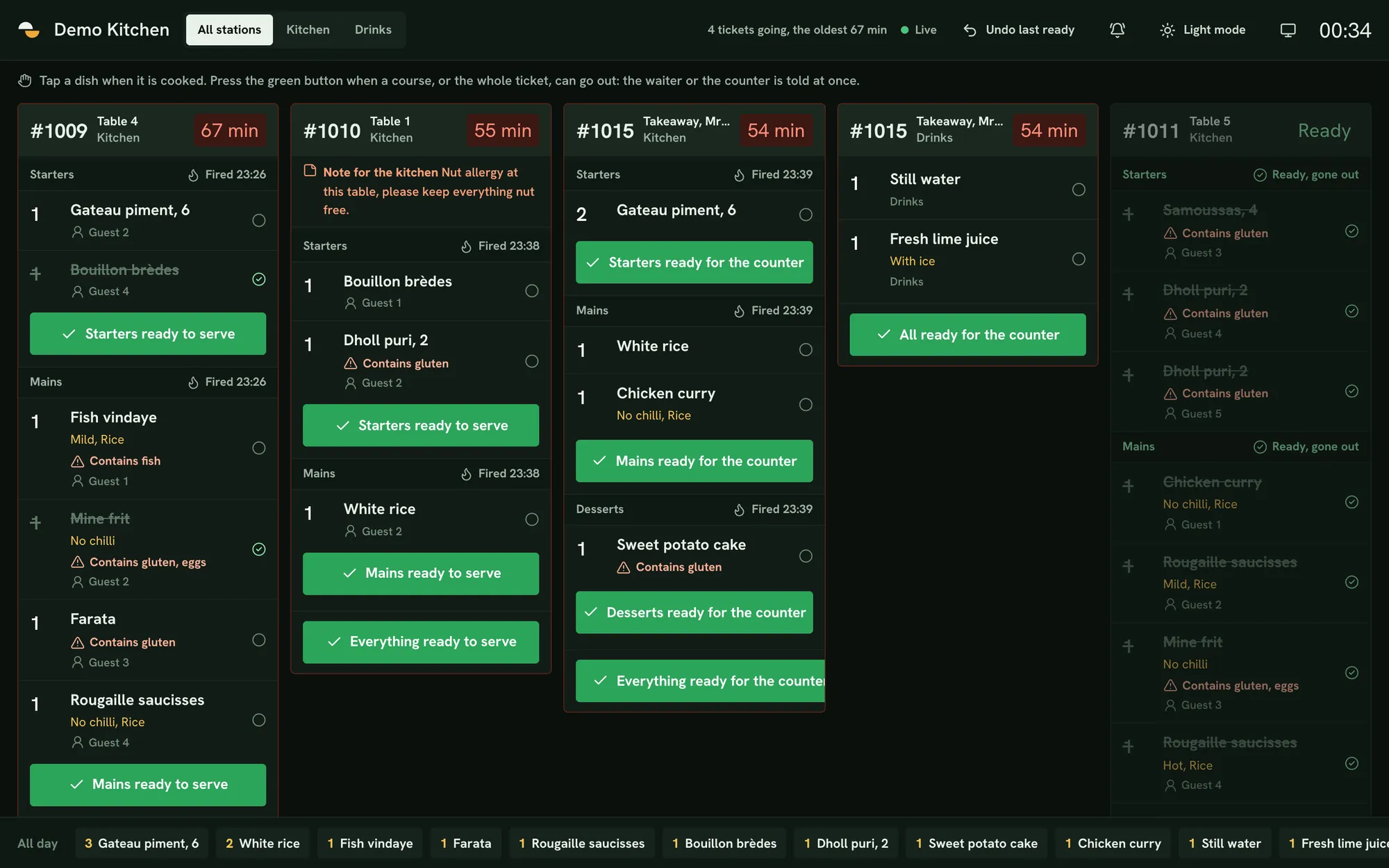Click the hand tap hint icon
The width and height of the screenshot is (1389, 868).
coord(25,81)
